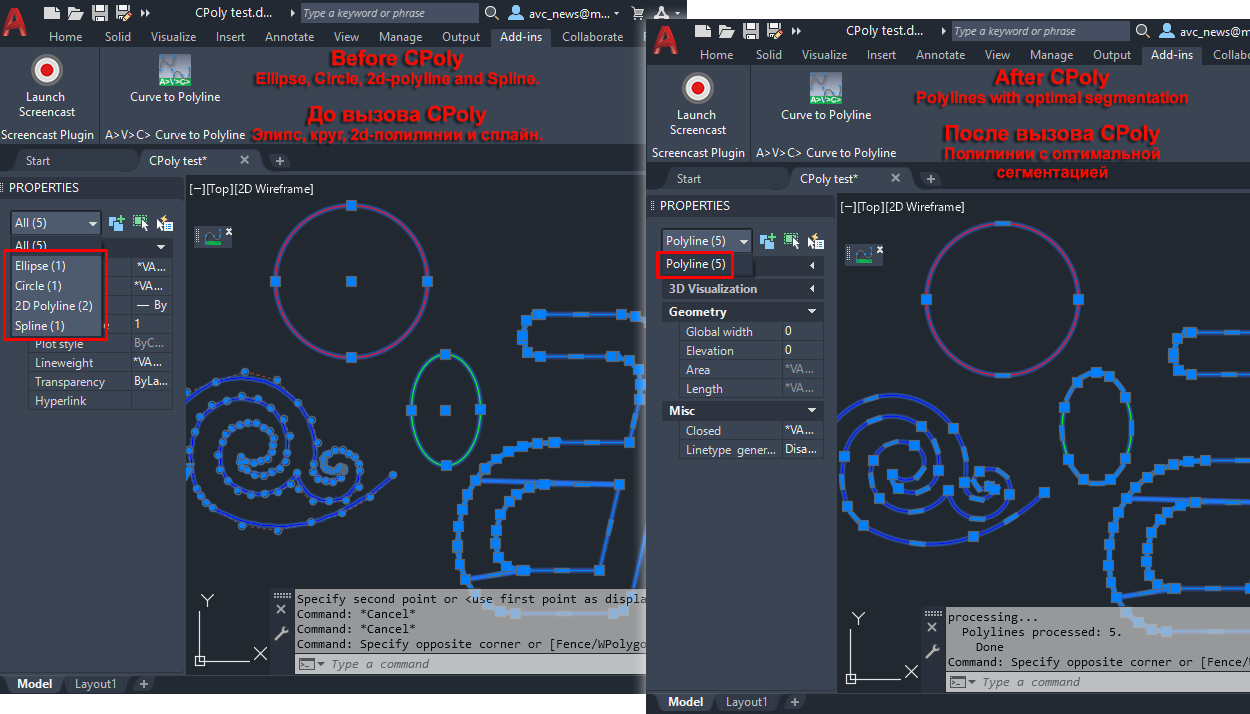Open Collaborate ribbon tab in Before window
Screen dimensions: 1250x714
(592, 37)
